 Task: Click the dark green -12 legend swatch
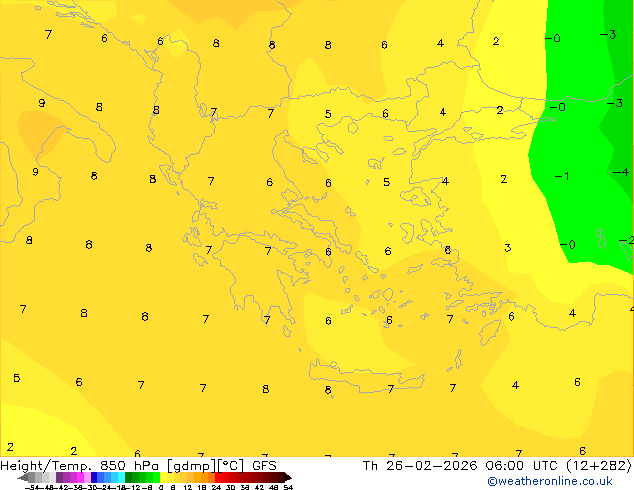coord(128,477)
